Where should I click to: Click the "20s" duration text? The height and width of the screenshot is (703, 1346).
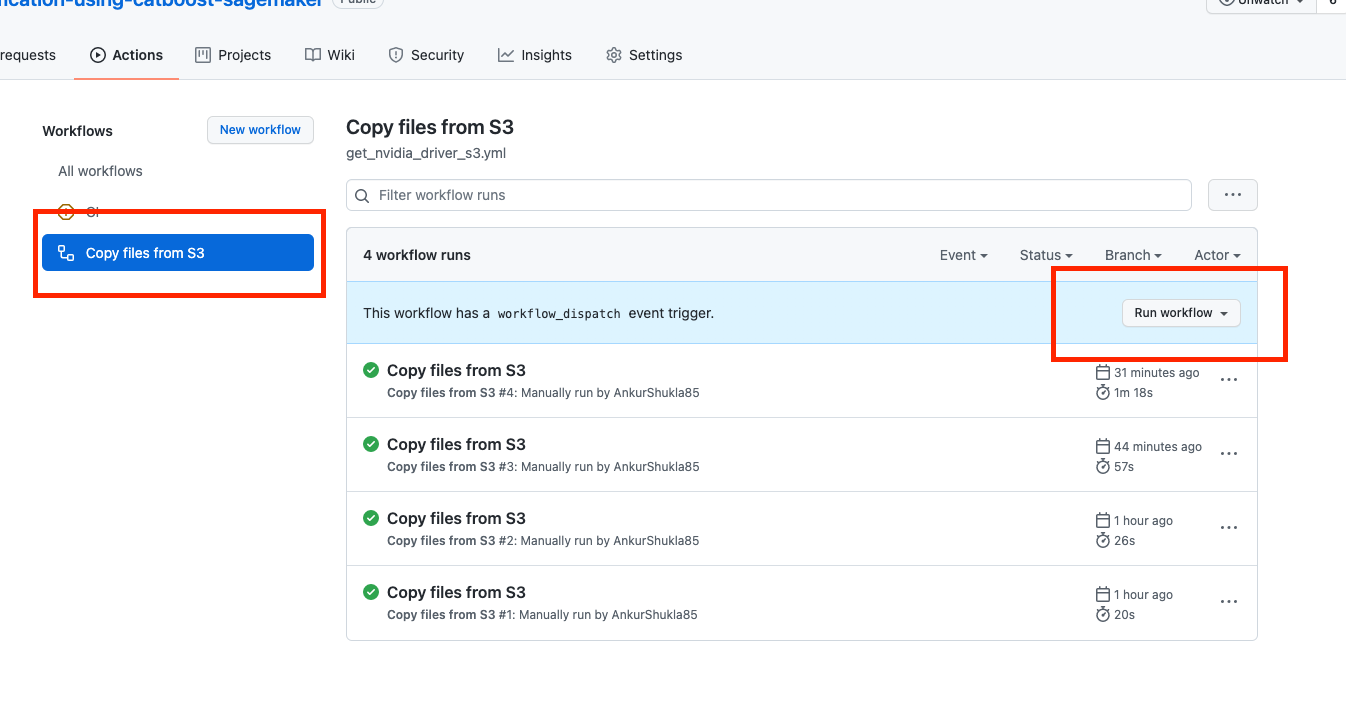(x=1125, y=615)
